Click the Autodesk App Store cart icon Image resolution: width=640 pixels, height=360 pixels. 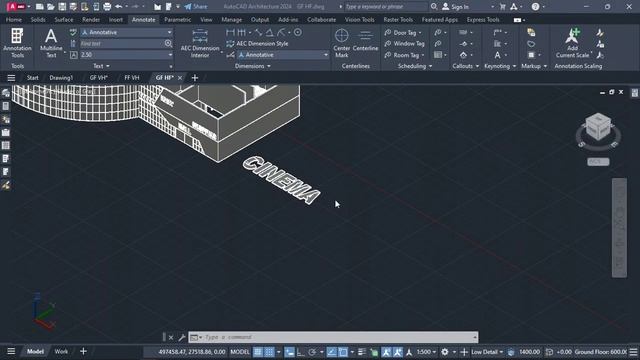(x=502, y=7)
